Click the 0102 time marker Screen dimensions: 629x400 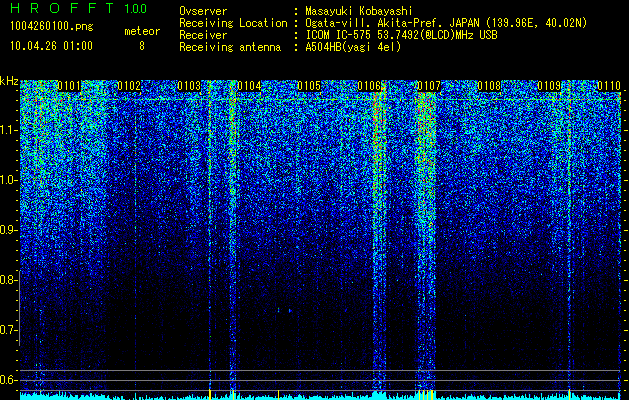click(129, 86)
